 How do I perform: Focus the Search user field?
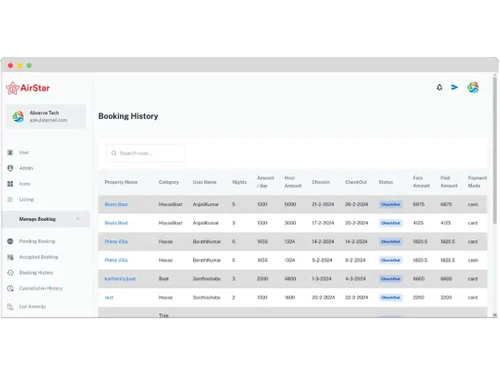coord(145,153)
